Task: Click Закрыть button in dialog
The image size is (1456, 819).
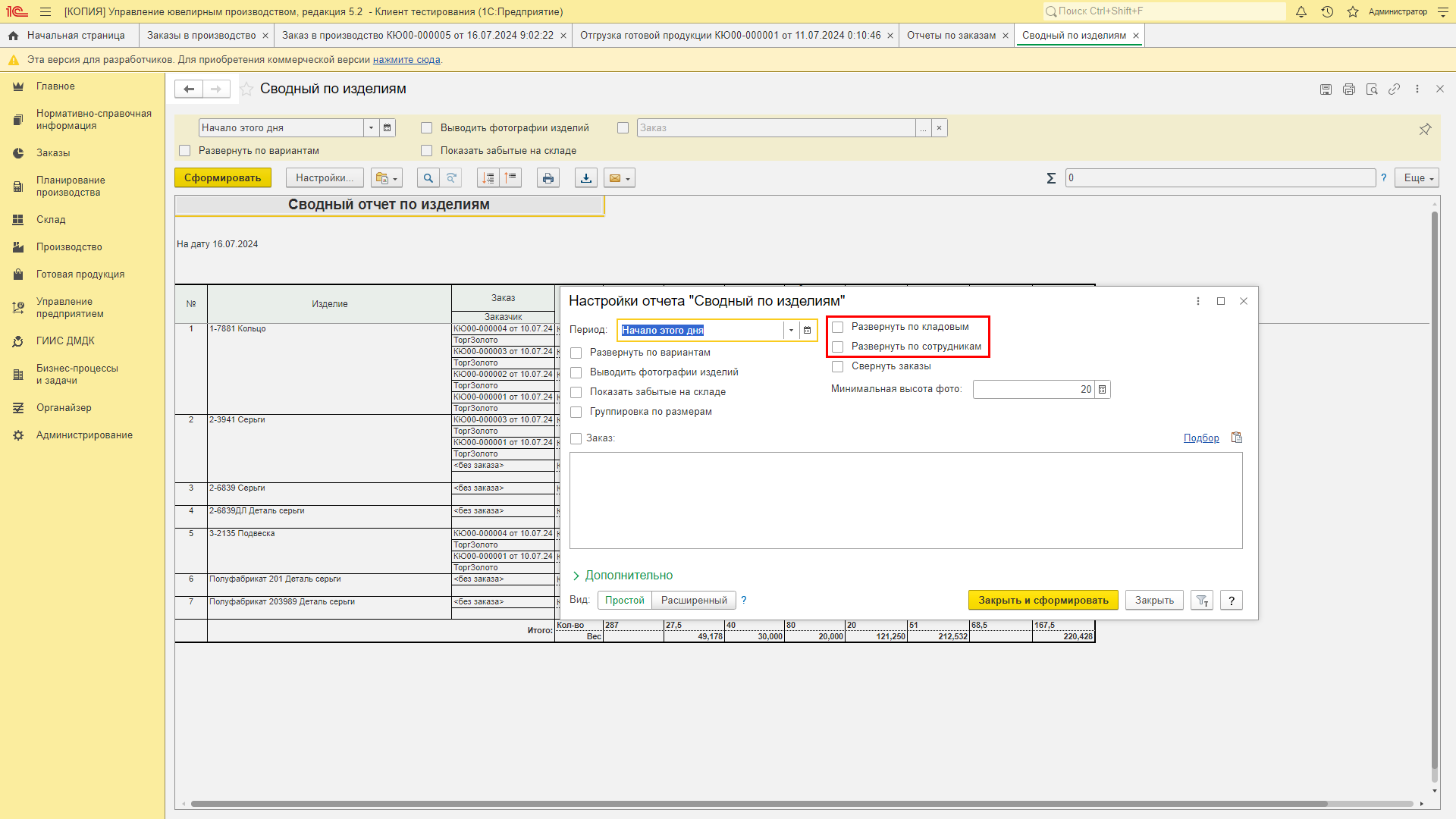Action: pyautogui.click(x=1154, y=601)
